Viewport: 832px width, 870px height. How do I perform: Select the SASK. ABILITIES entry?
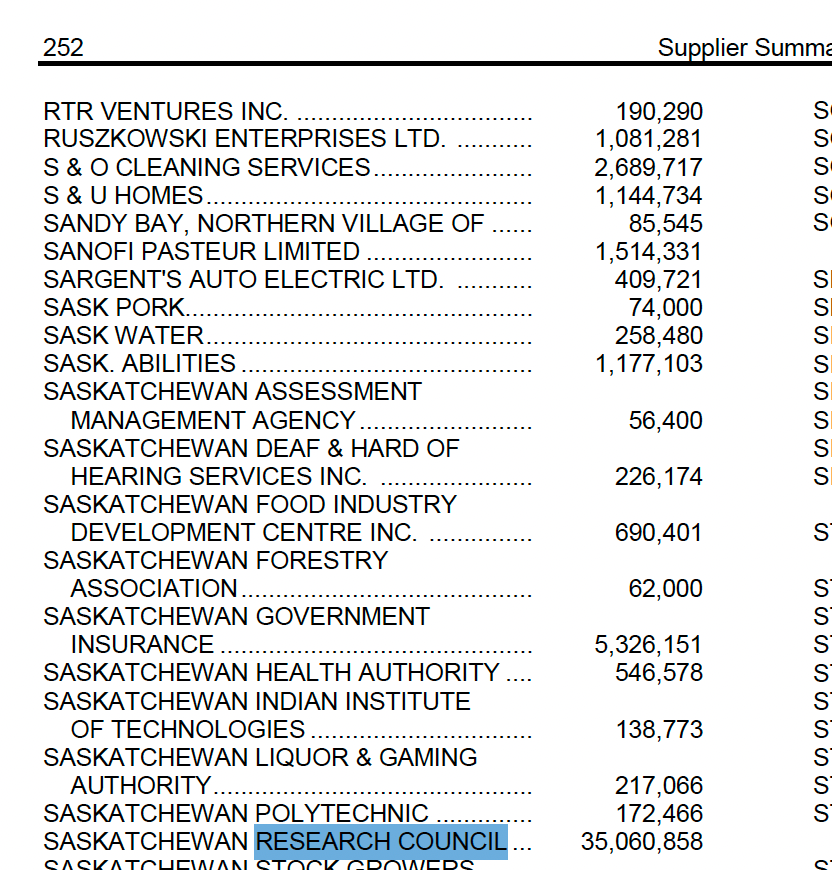[139, 363]
